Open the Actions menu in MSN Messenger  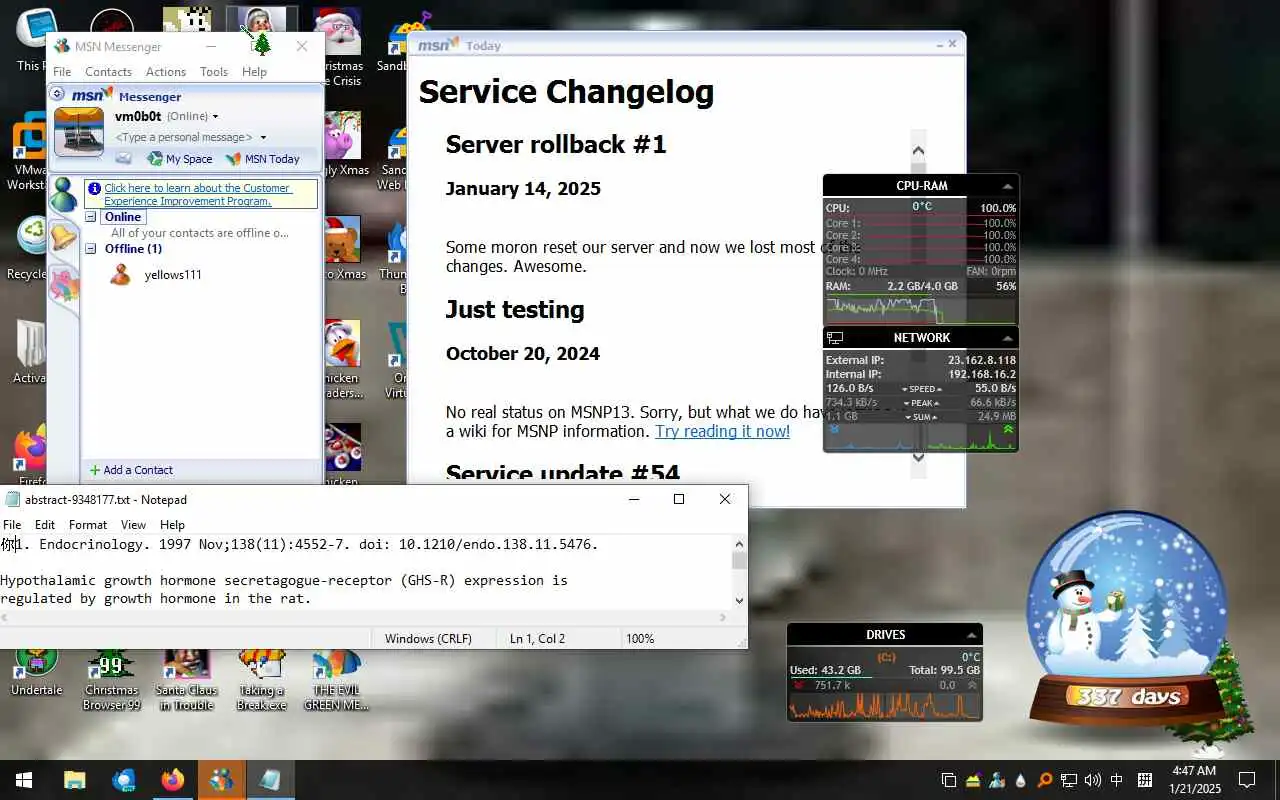pos(166,72)
